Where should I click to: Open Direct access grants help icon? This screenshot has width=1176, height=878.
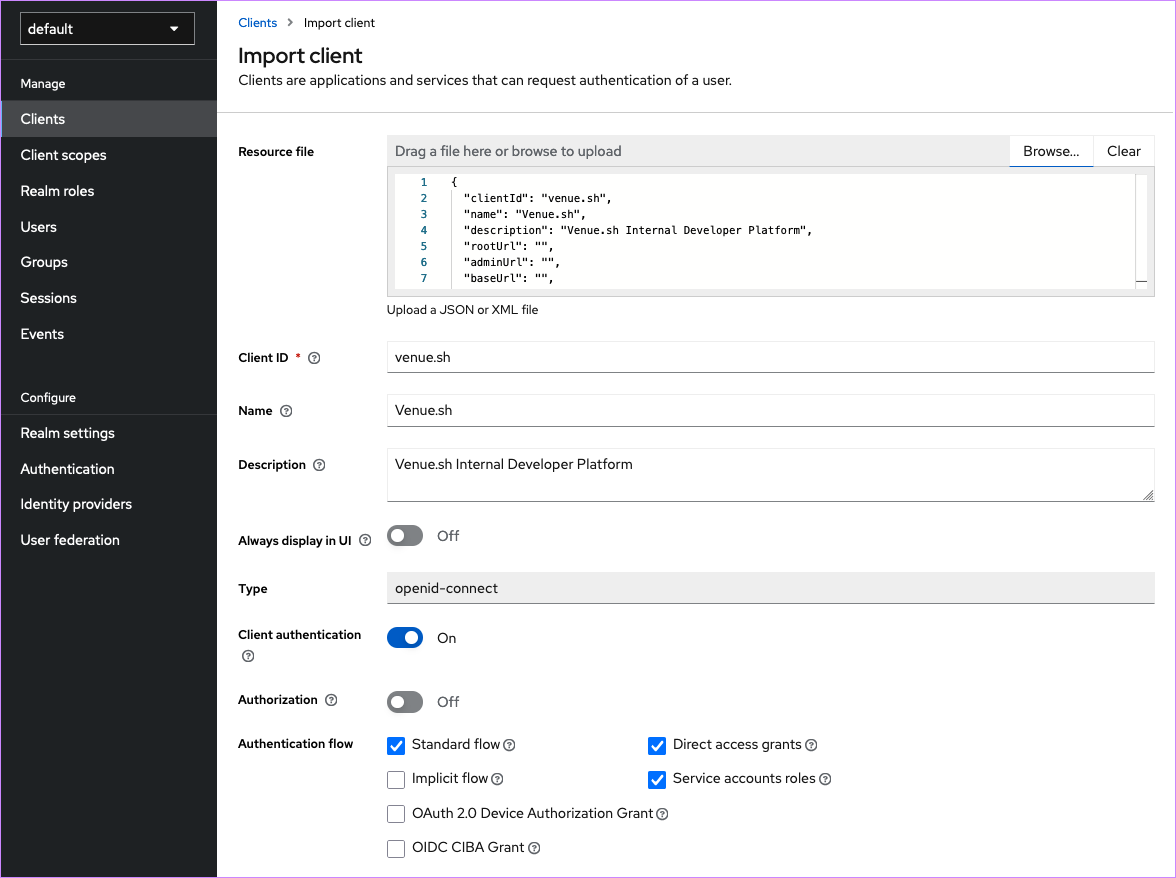(x=811, y=745)
